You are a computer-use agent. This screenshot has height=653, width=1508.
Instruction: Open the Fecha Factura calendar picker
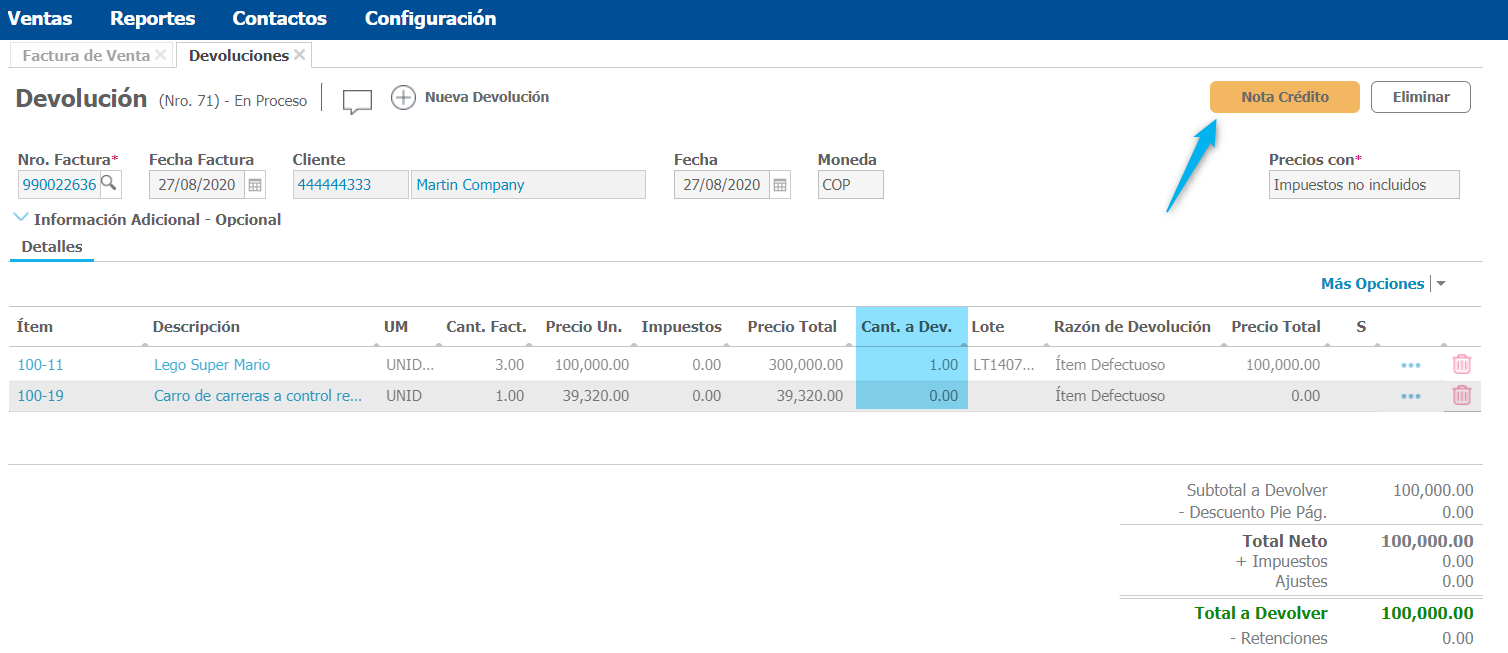point(255,185)
